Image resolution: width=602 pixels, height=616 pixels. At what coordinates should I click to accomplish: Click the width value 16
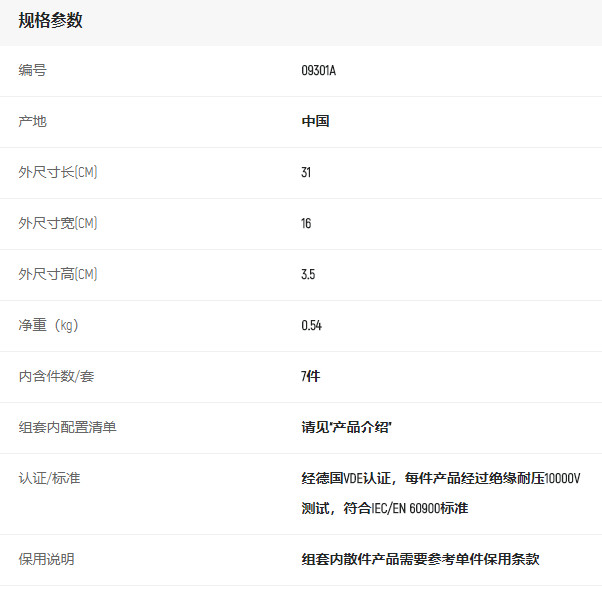(306, 224)
